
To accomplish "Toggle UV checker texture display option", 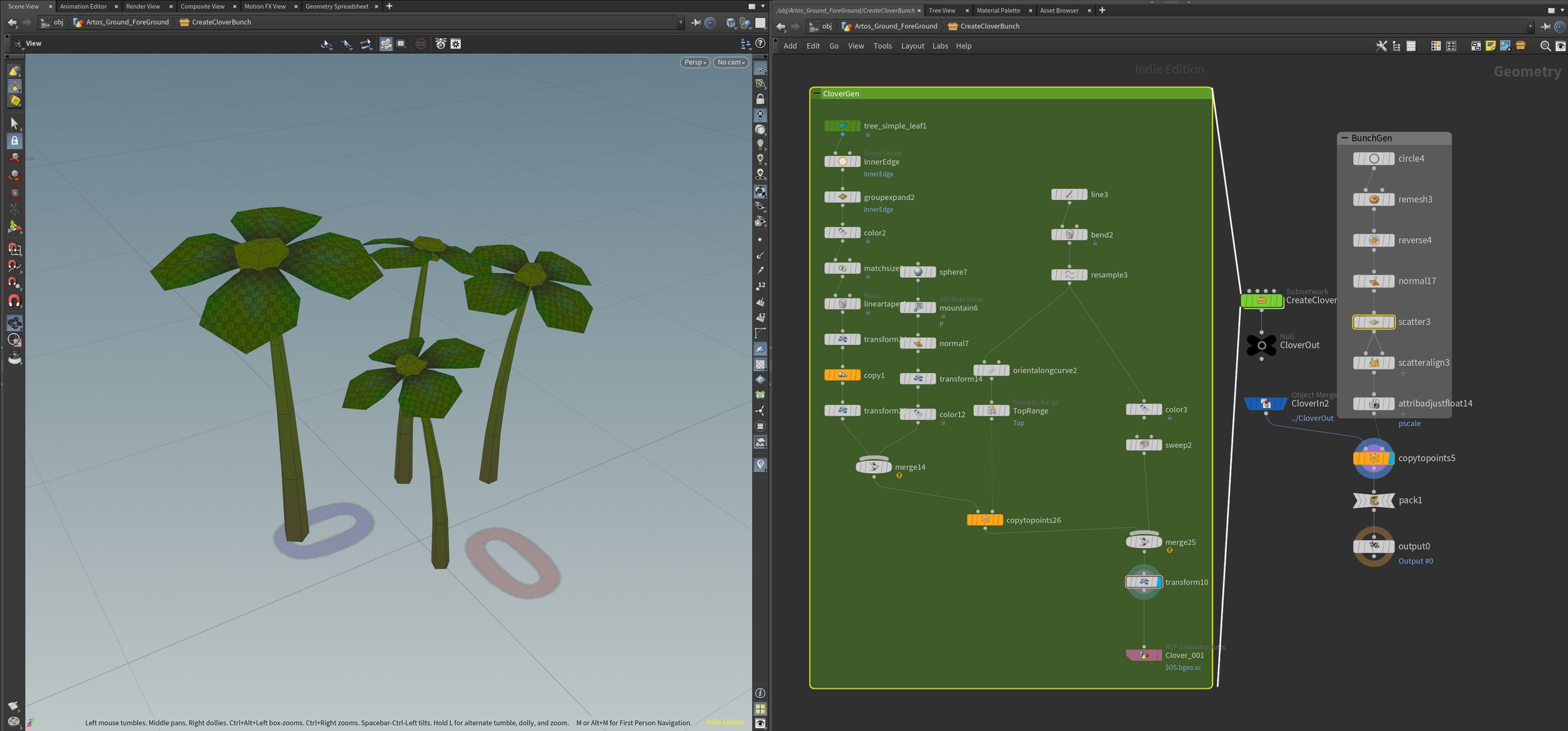I will 760,364.
